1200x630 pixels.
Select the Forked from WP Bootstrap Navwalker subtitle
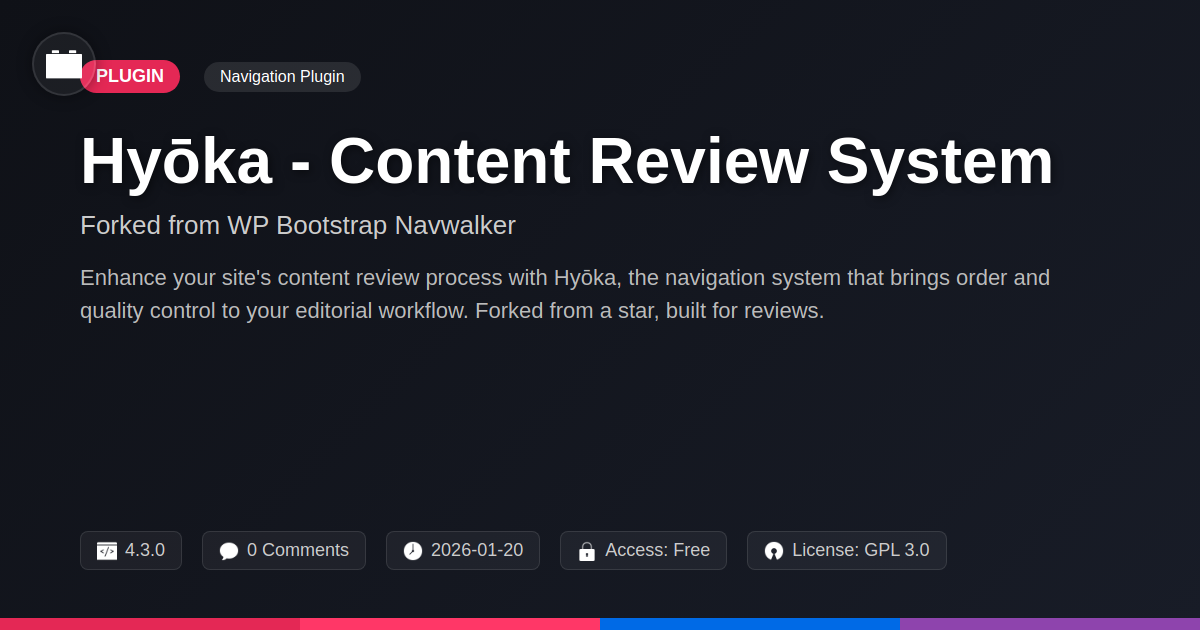click(298, 225)
